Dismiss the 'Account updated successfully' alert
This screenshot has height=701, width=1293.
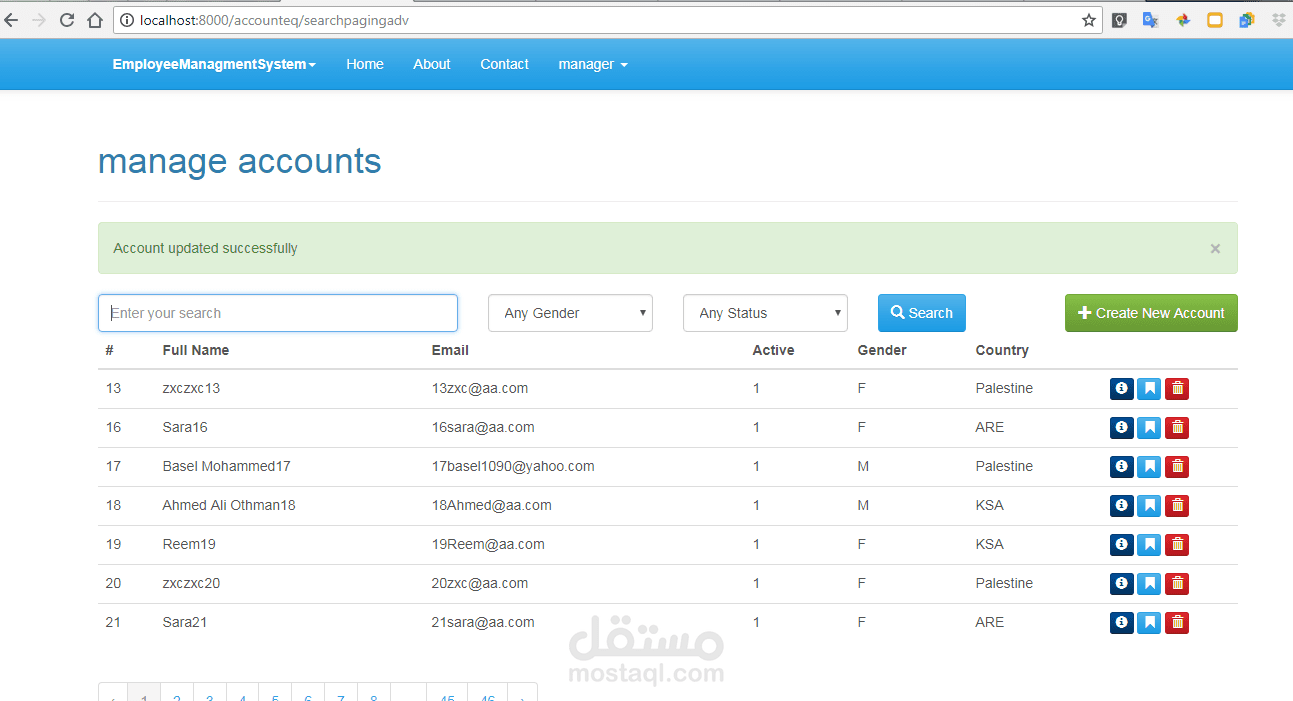coord(1215,249)
